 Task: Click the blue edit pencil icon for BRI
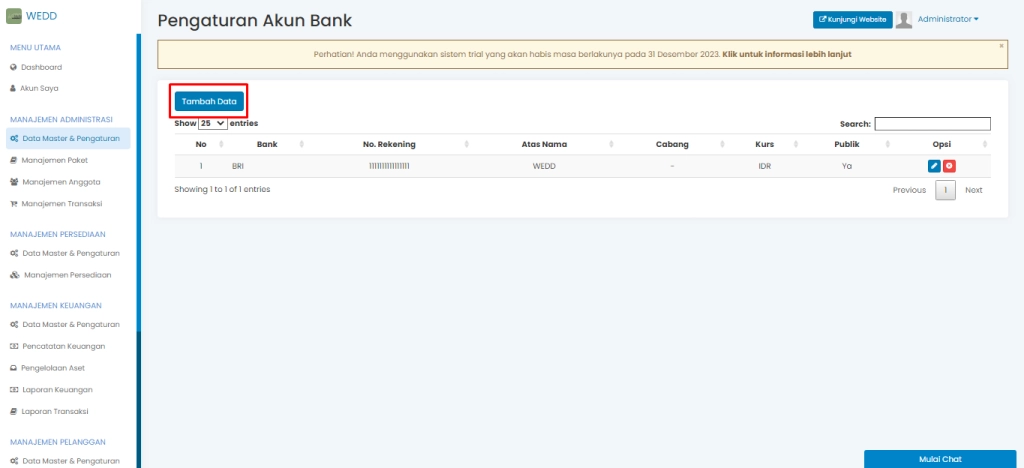point(934,166)
